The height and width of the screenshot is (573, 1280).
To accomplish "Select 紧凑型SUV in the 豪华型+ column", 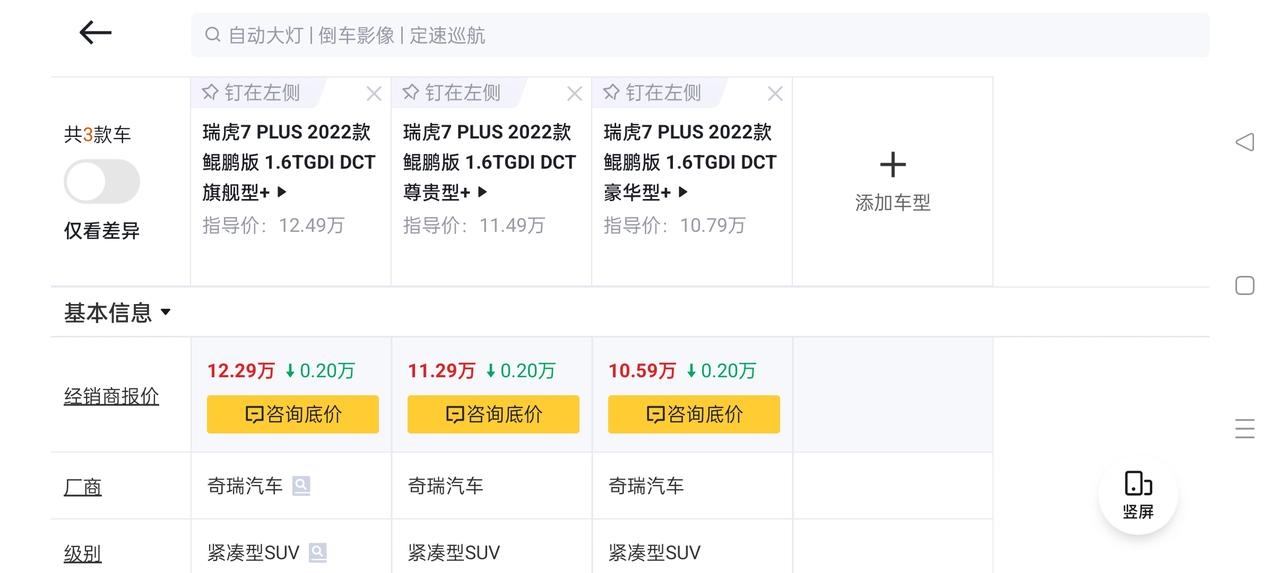I will 655,552.
